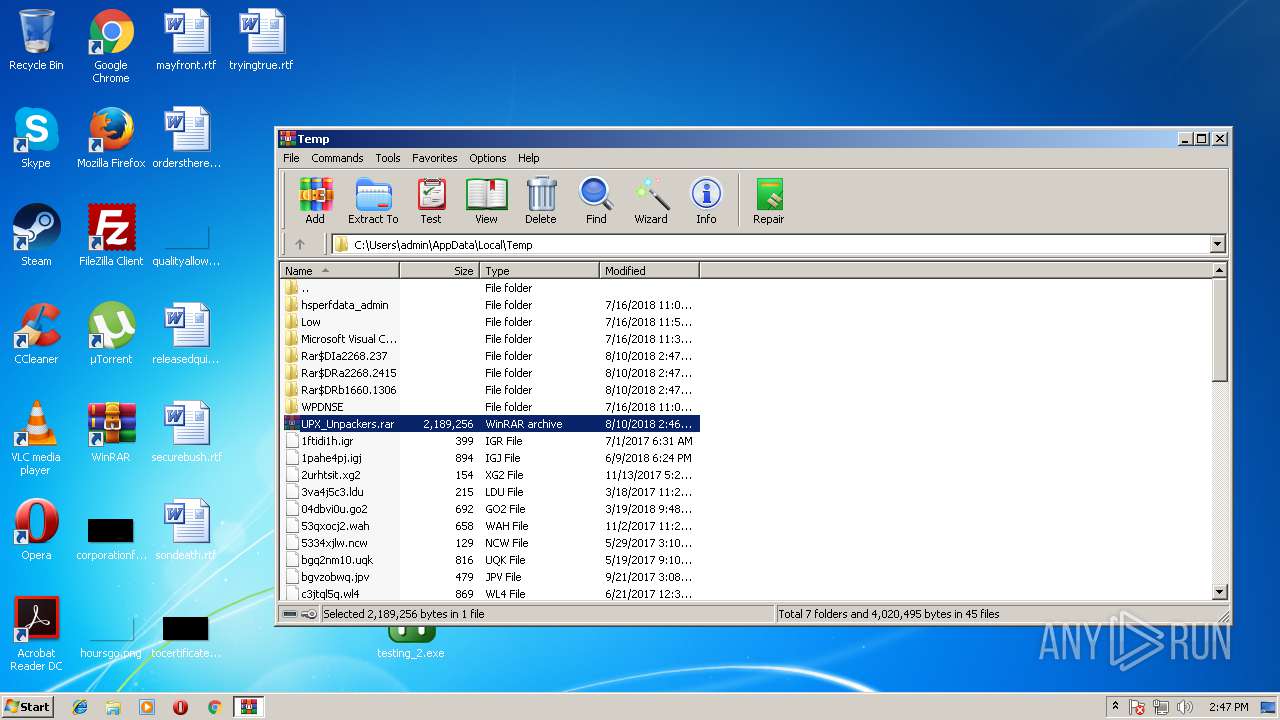
Task: Open the File menu
Action: [x=291, y=158]
